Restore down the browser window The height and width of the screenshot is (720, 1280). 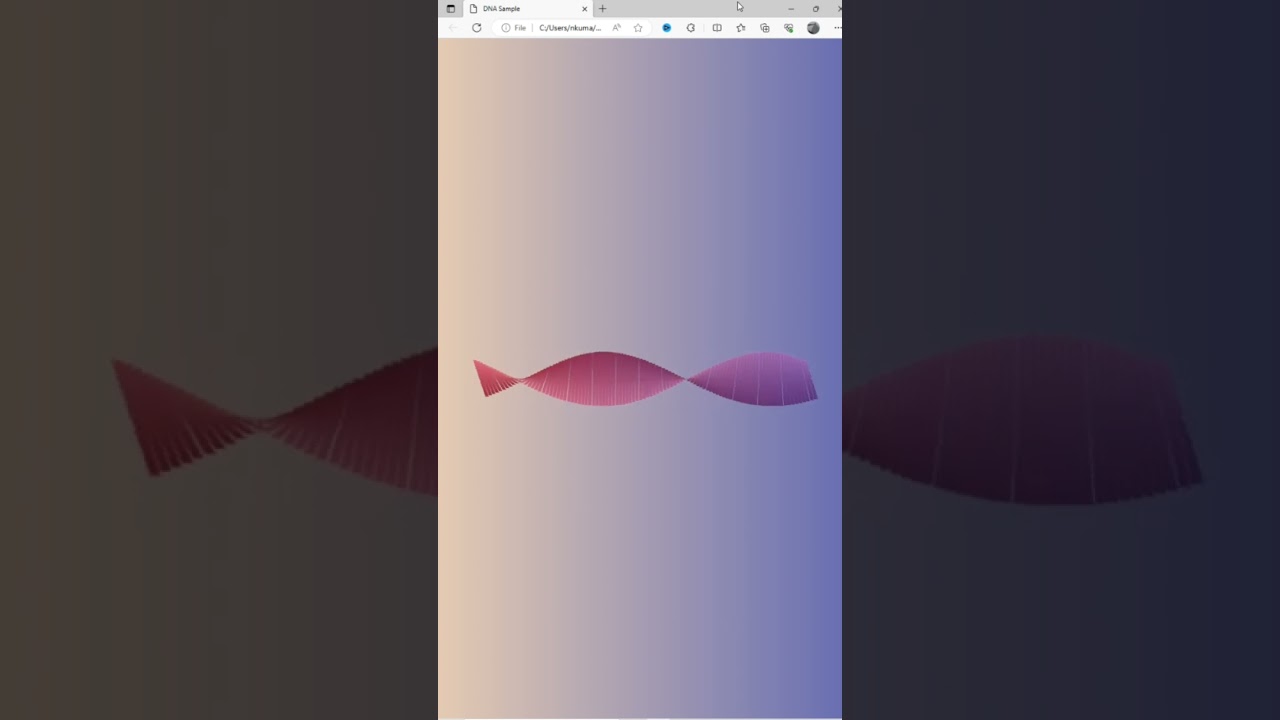click(816, 9)
